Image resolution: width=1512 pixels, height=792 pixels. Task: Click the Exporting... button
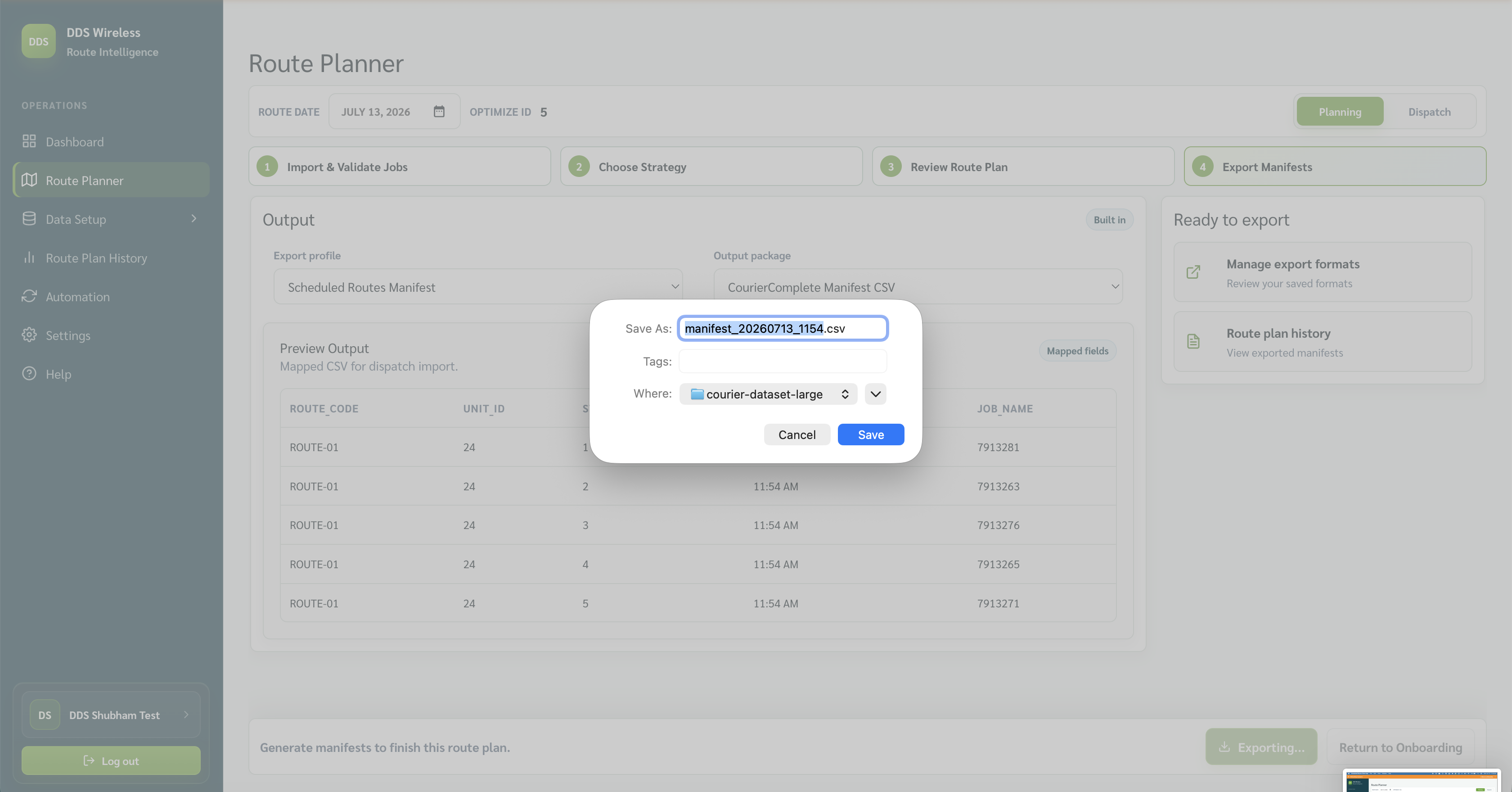click(1261, 747)
